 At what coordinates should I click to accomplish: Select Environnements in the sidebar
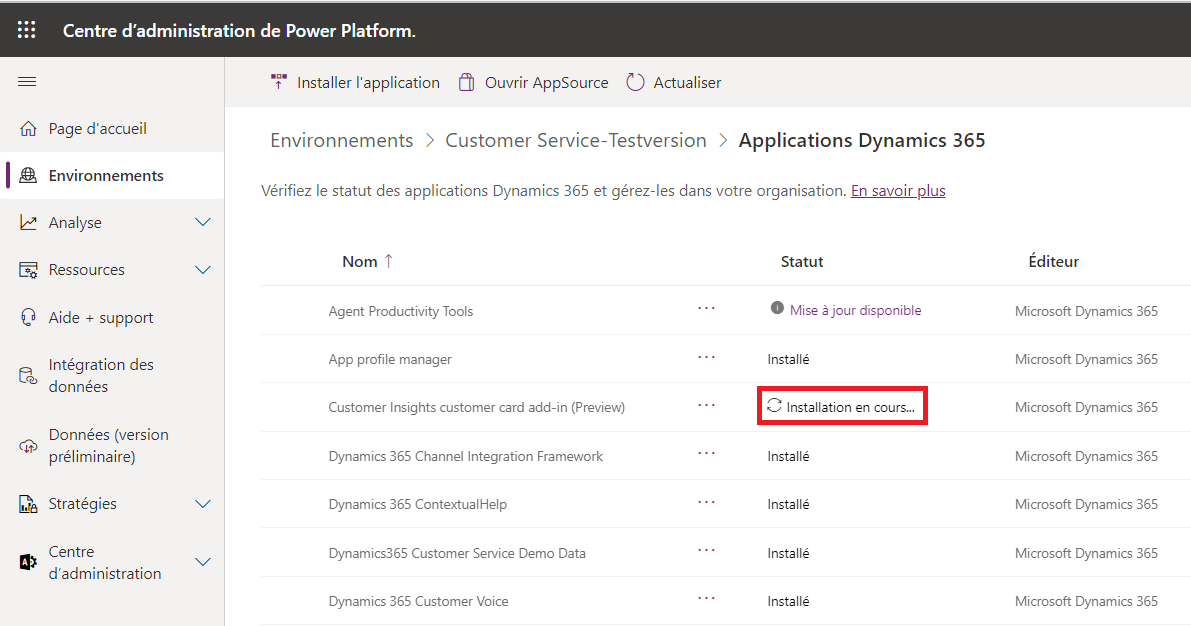[105, 176]
